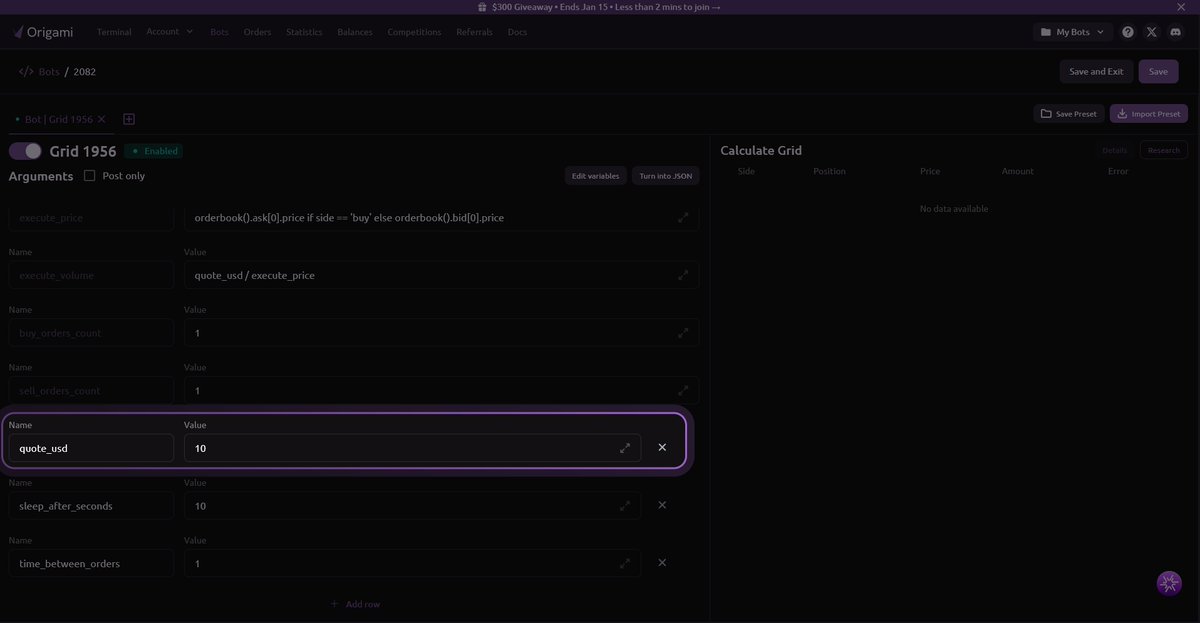Remove the quote_usd row
This screenshot has height=623, width=1200.
pos(662,448)
